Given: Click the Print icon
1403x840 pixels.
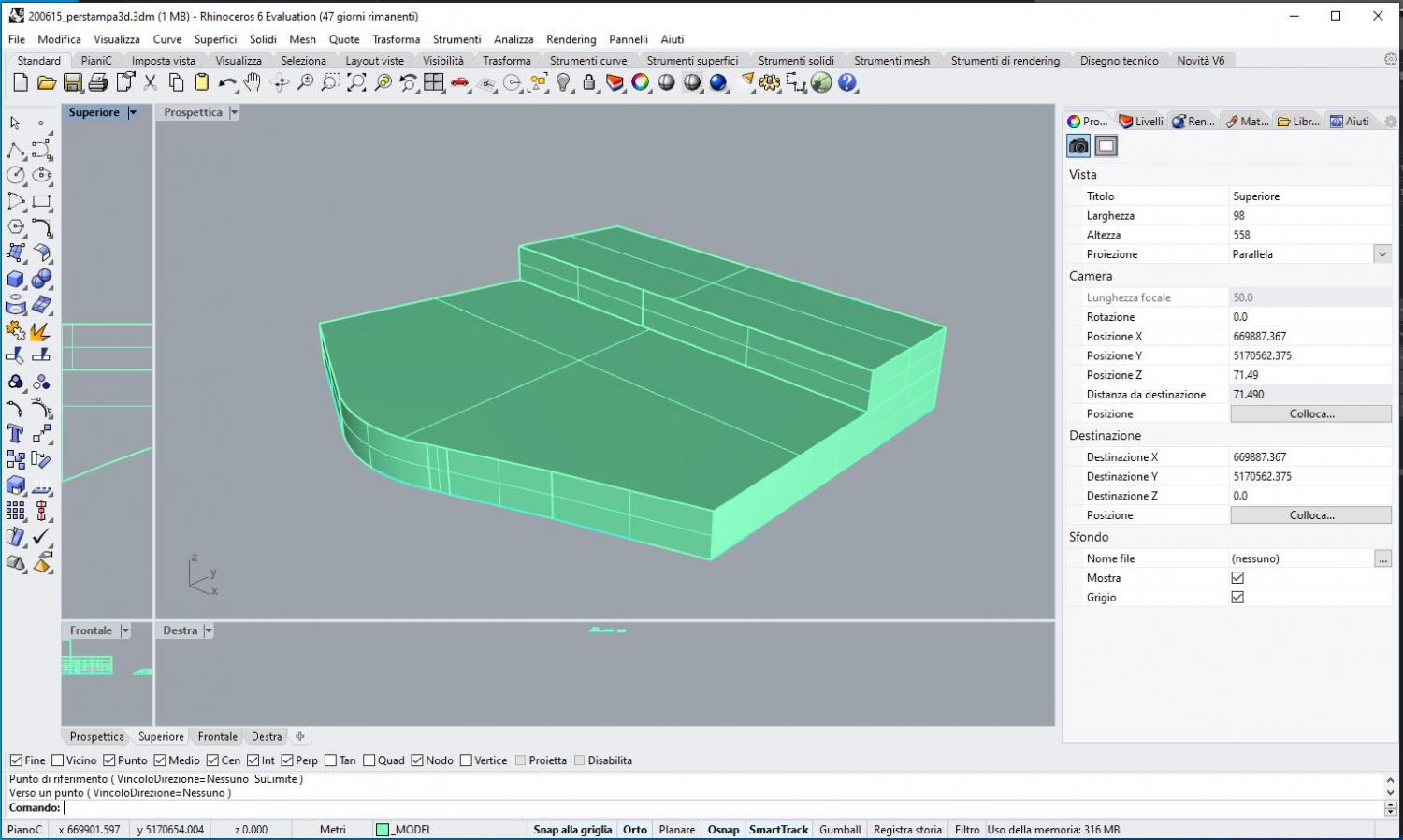Looking at the screenshot, I should pyautogui.click(x=98, y=83).
